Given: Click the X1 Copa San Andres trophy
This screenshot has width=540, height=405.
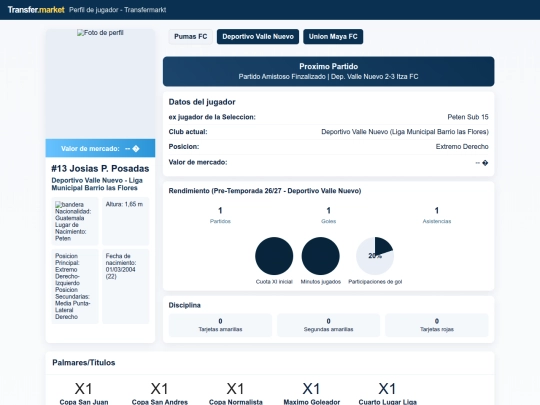Looking at the screenshot, I should click(x=160, y=393).
